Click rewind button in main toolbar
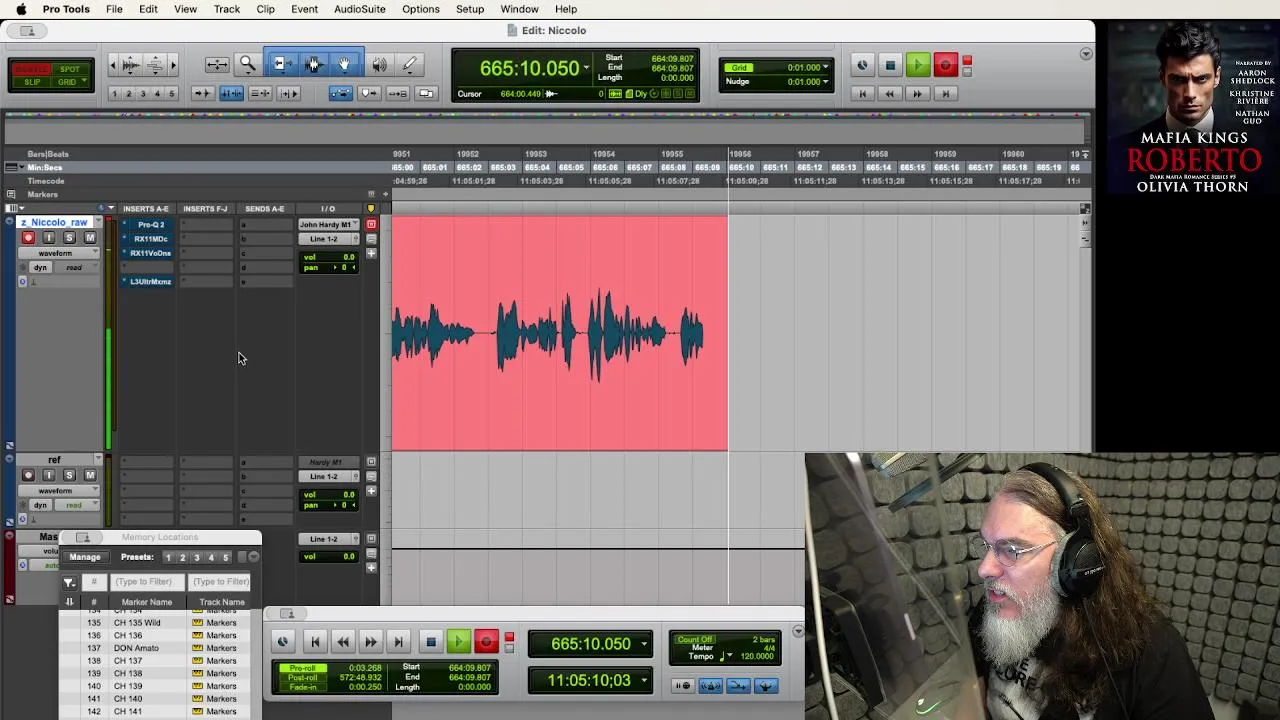 click(x=889, y=93)
